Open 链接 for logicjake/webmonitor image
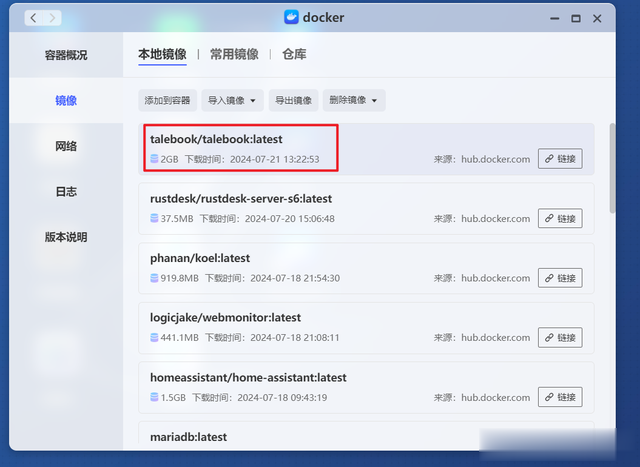This screenshot has height=467, width=640. pyautogui.click(x=560, y=338)
